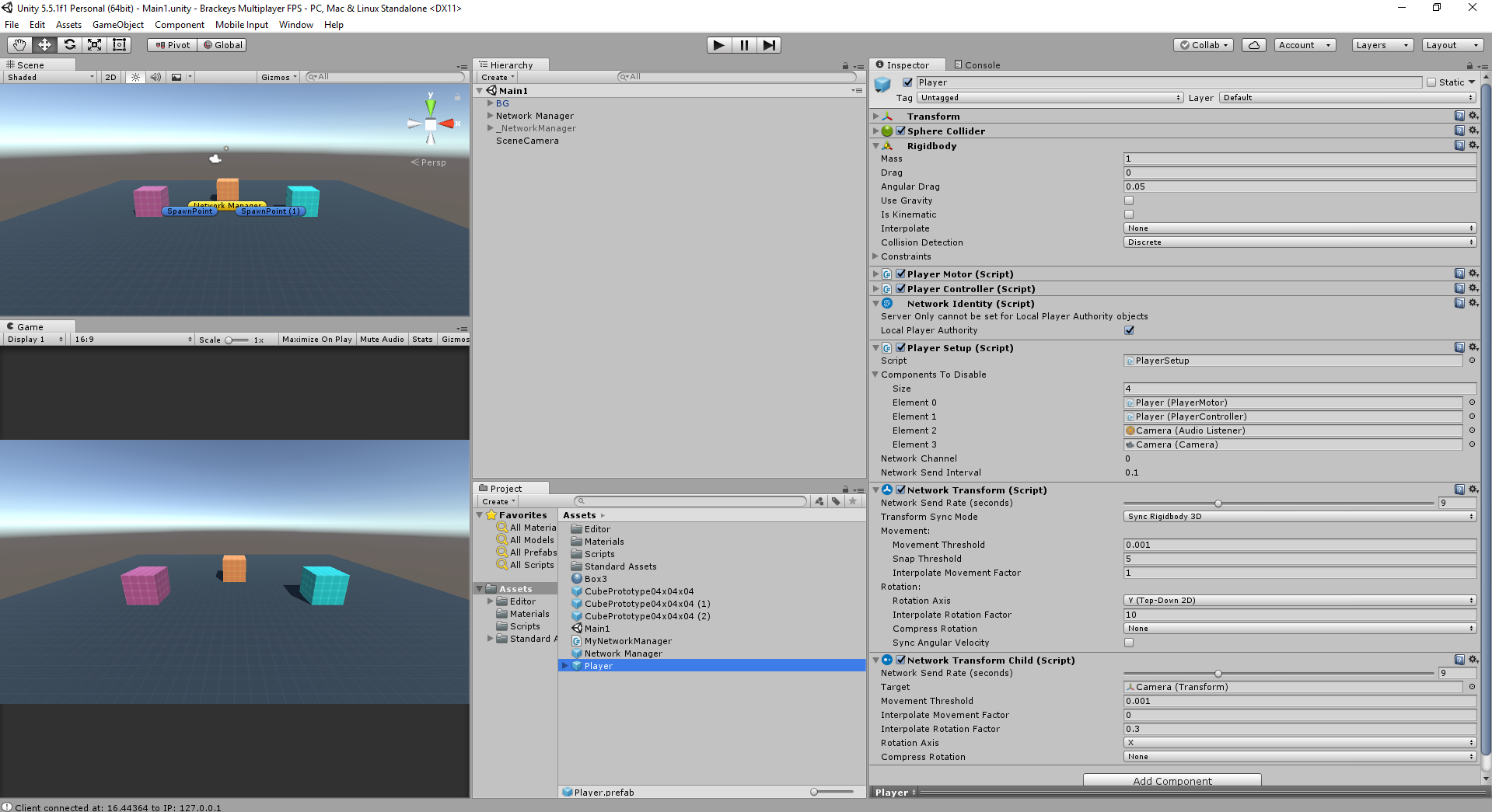Screen dimensions: 1492x812
Task: Advance one frame with Step button
Action: [769, 45]
